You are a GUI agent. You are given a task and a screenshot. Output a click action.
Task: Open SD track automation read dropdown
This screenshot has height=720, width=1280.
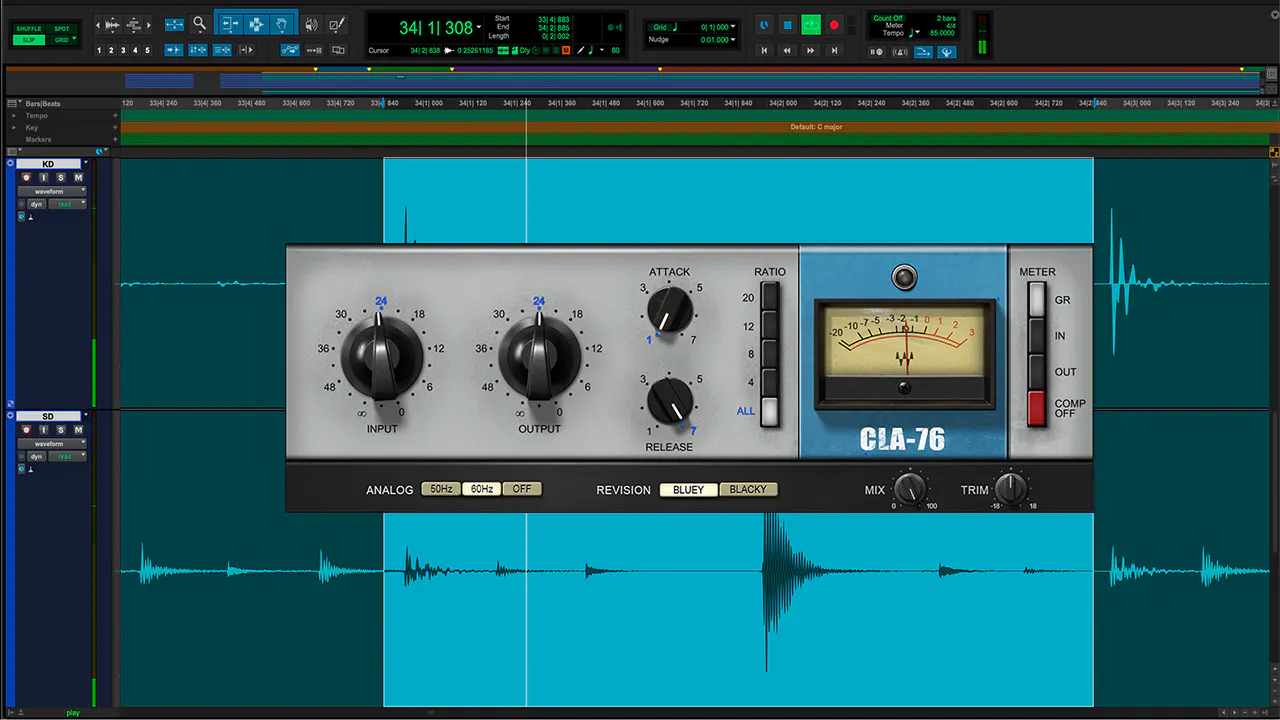[x=68, y=456]
